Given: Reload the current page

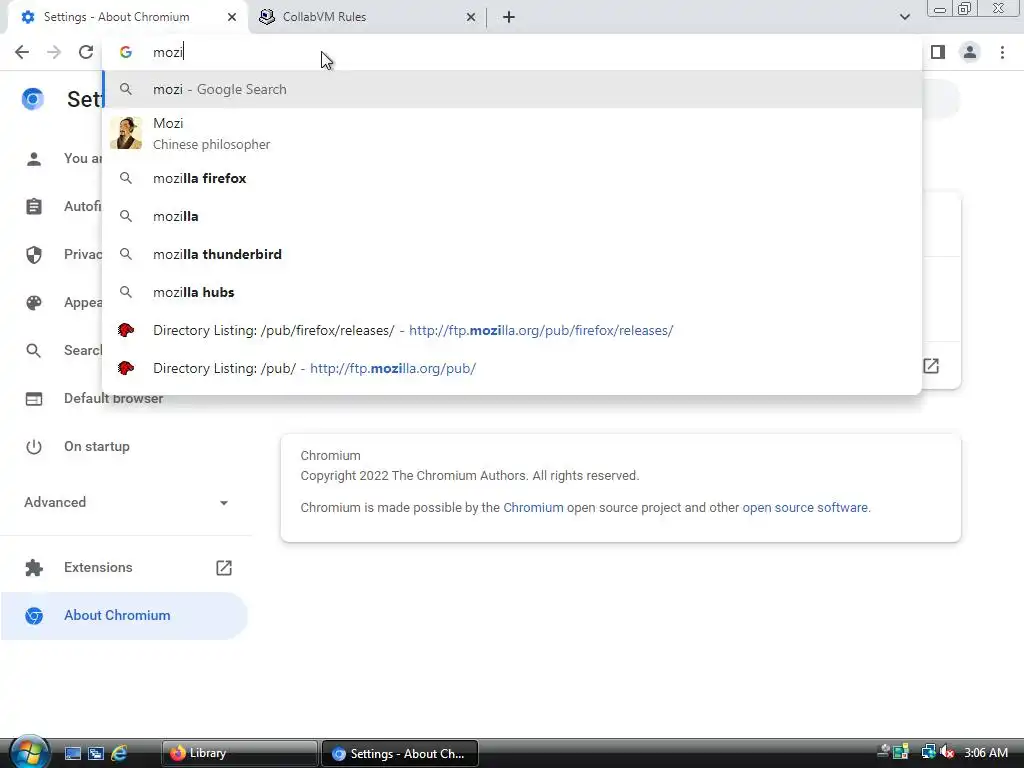Looking at the screenshot, I should tap(86, 52).
